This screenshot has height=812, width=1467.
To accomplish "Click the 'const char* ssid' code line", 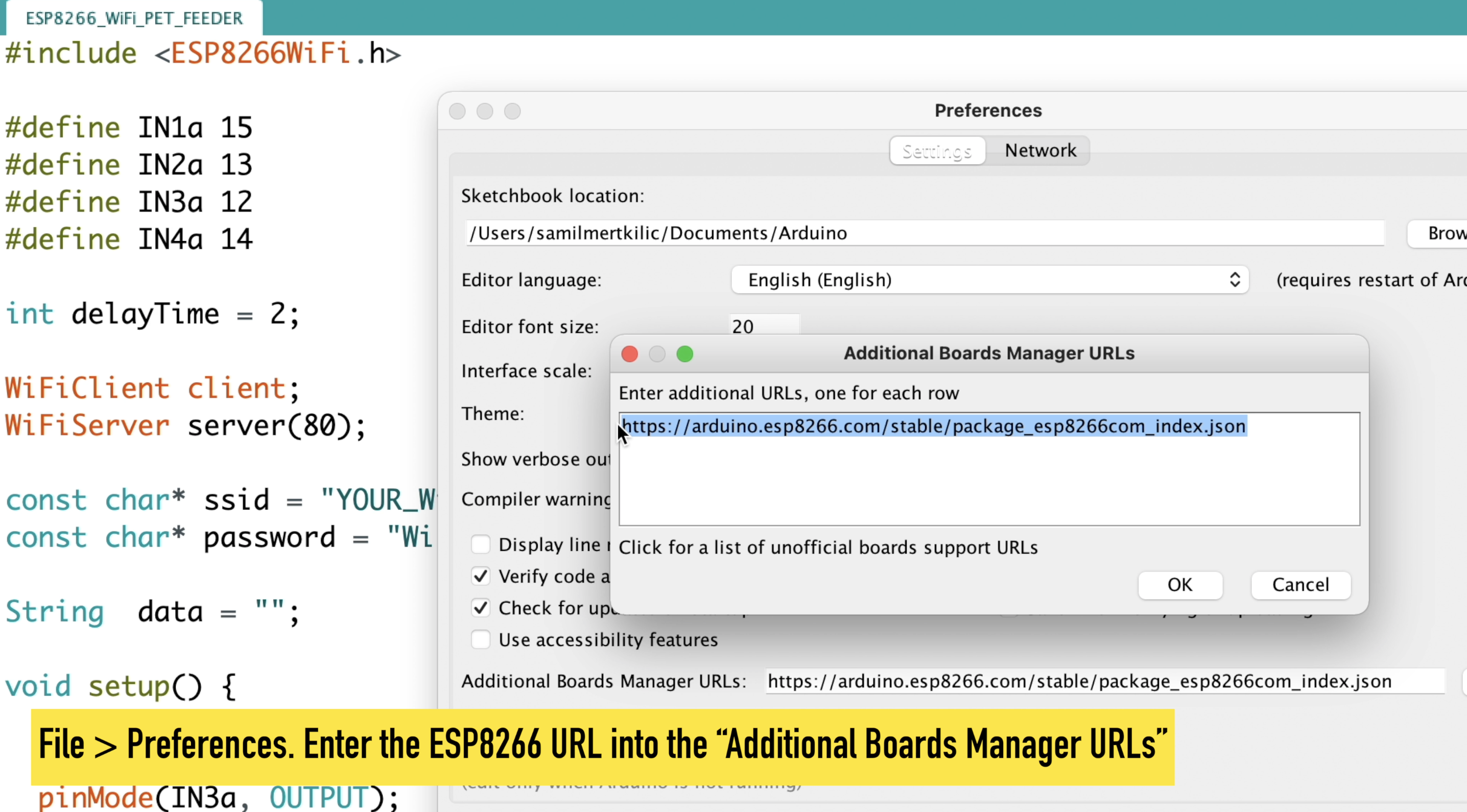I will [221, 500].
